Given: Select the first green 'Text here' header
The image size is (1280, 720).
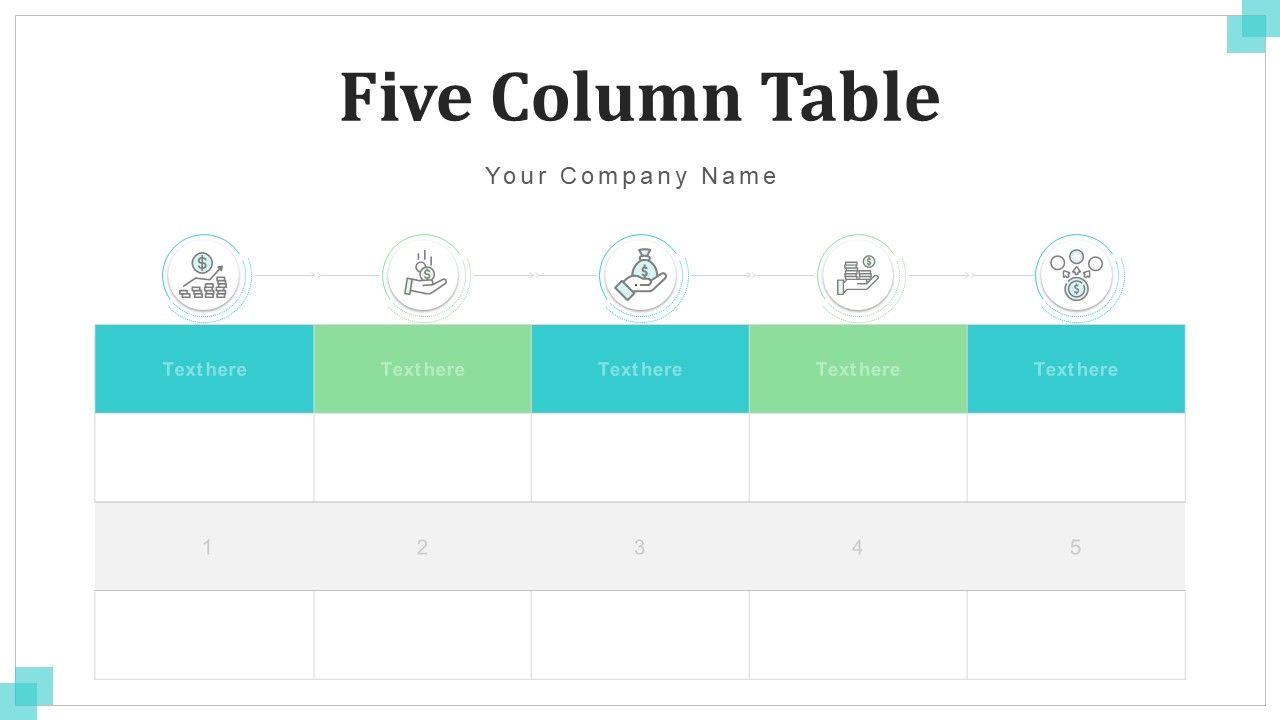Looking at the screenshot, I should [x=422, y=369].
